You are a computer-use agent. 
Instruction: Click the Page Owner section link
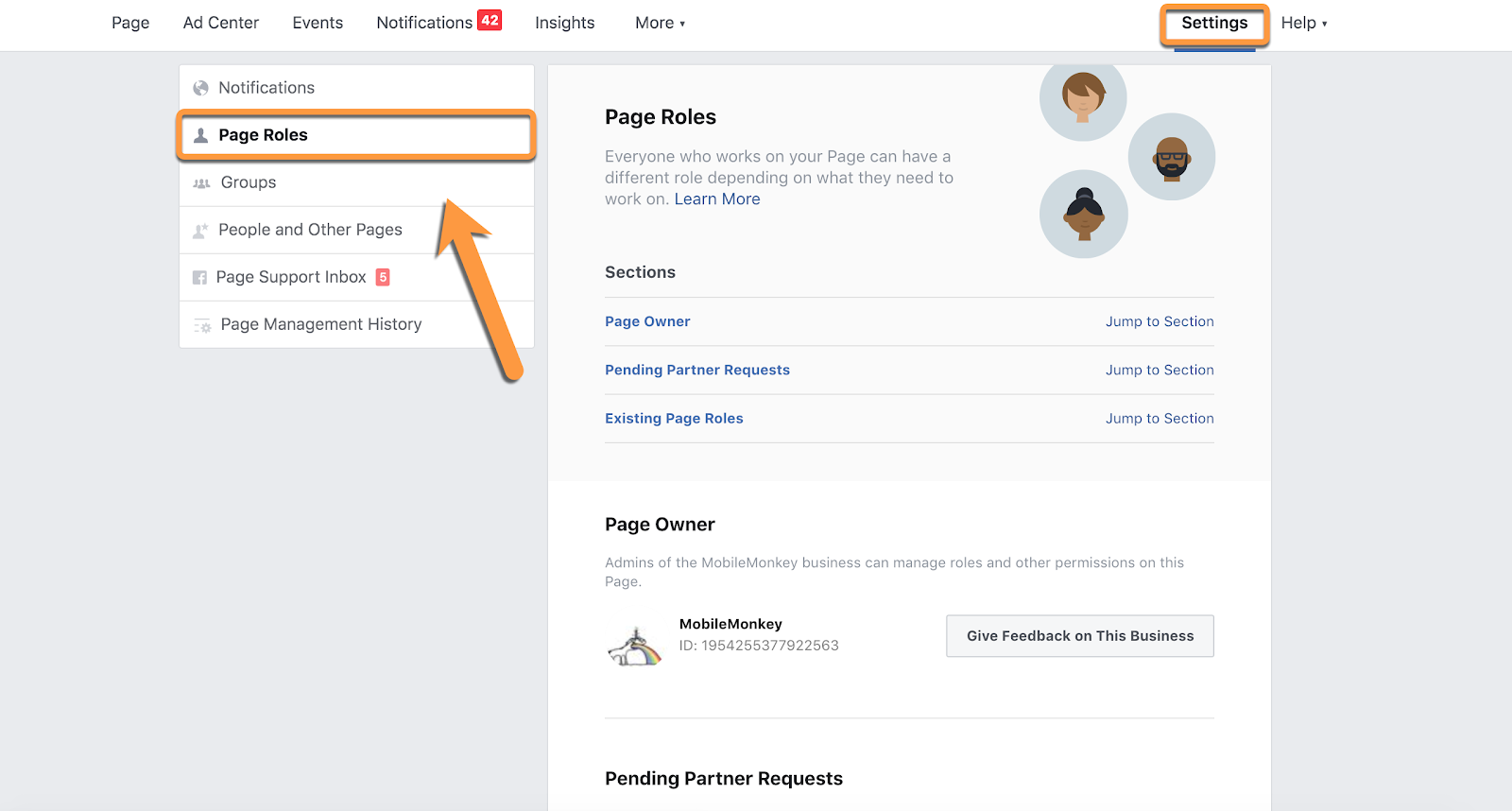click(647, 321)
